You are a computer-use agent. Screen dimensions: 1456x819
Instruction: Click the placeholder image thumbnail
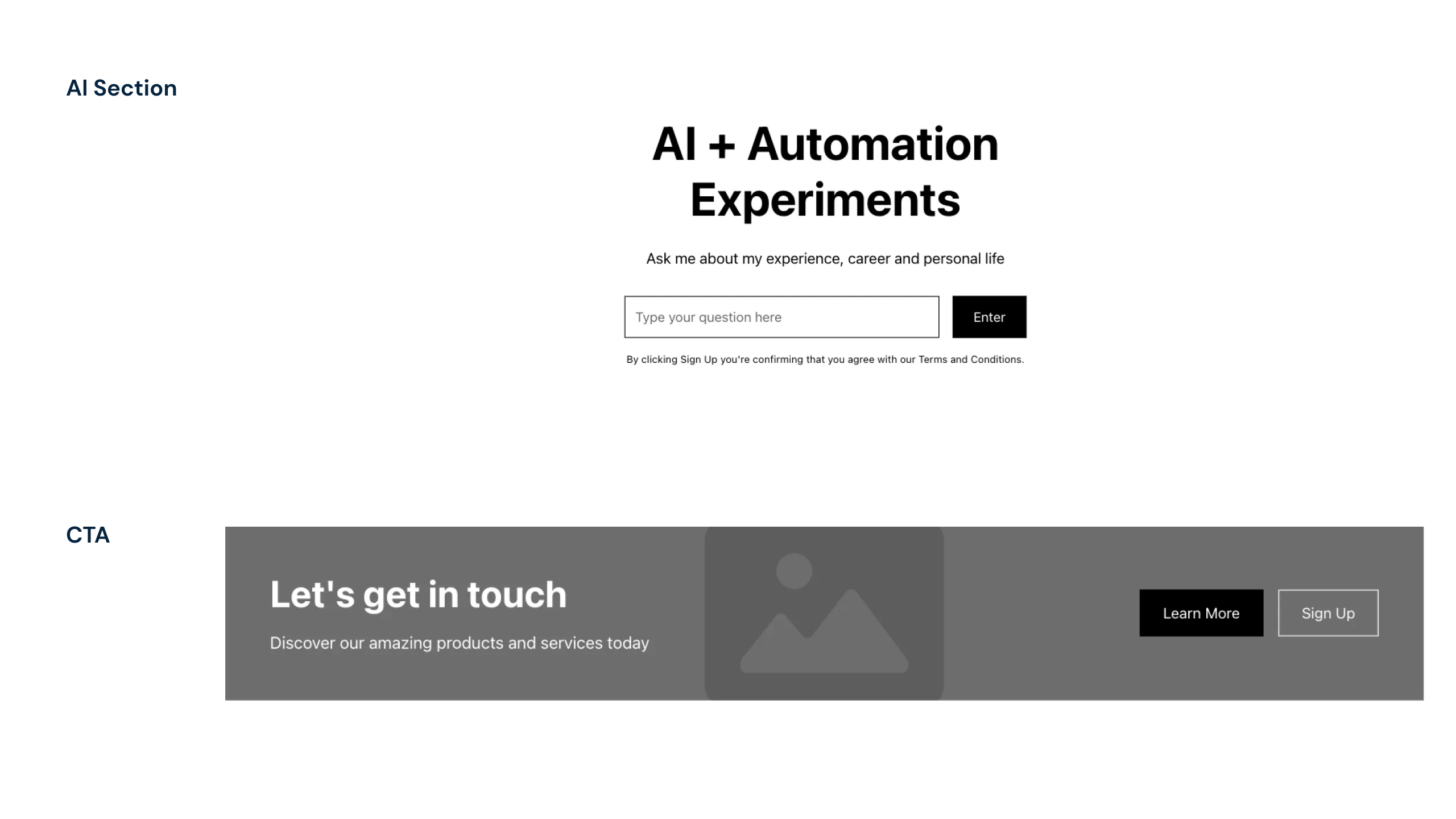click(824, 612)
